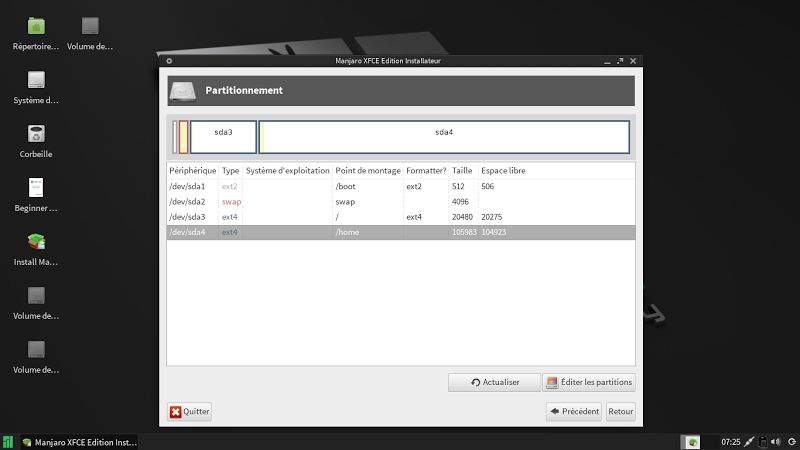This screenshot has height=450, width=800.
Task: Select the sda4 partition block in disk map
Action: click(x=444, y=137)
